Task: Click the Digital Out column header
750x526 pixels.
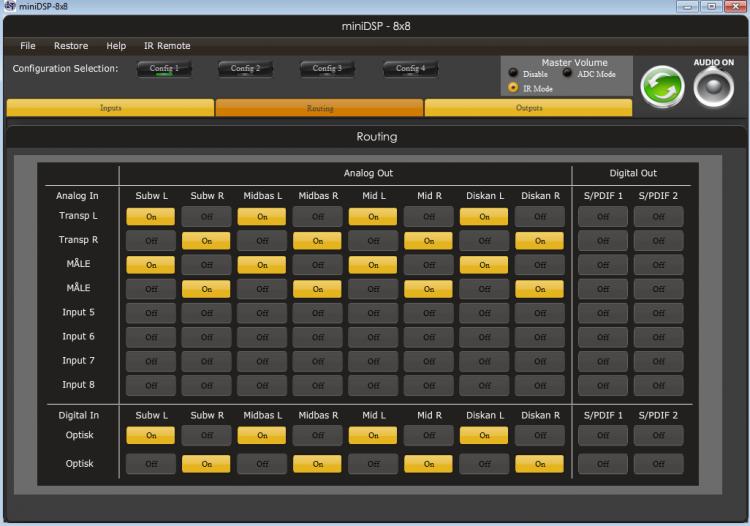Action: [632, 173]
